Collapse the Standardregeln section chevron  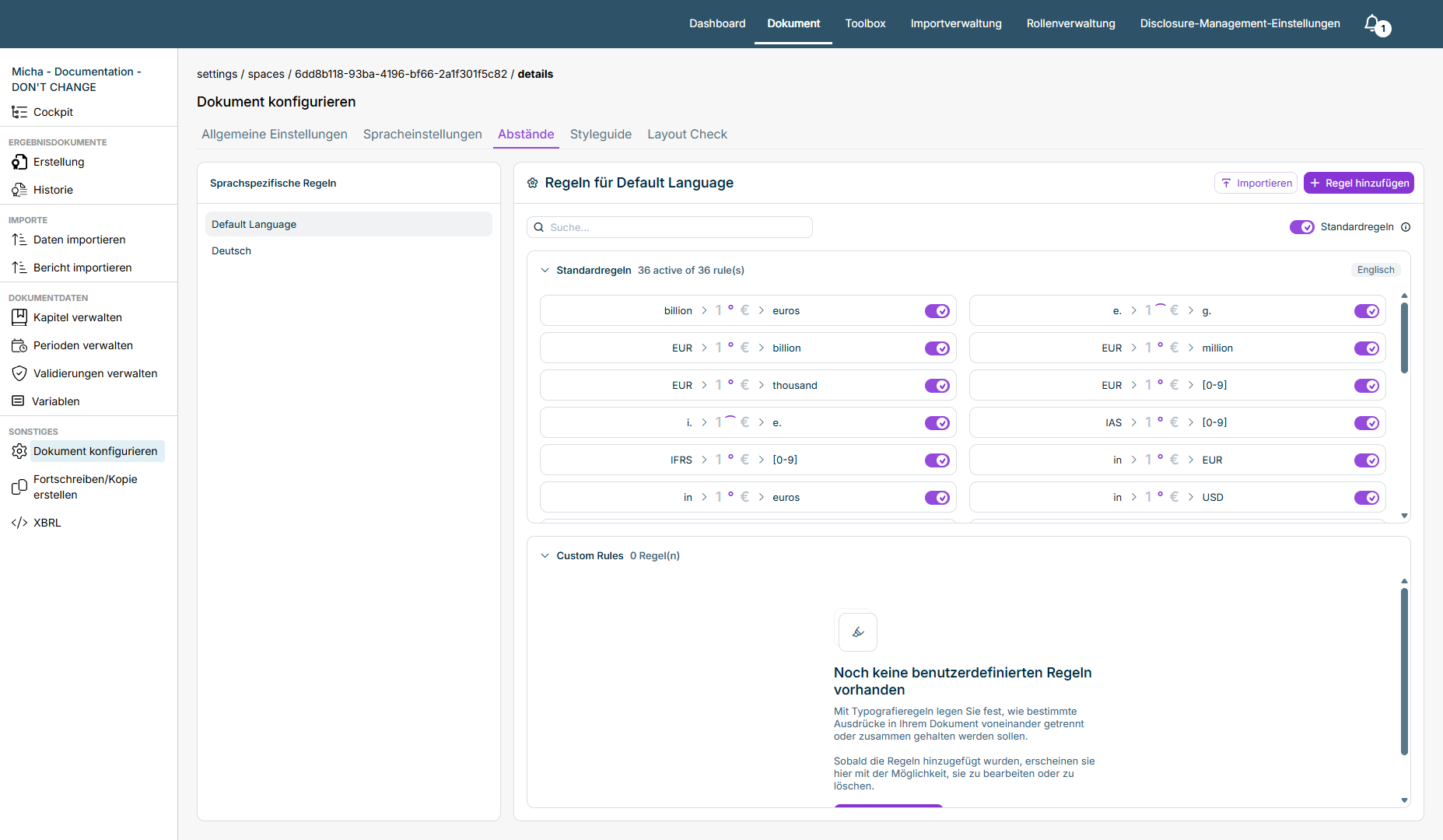(545, 271)
